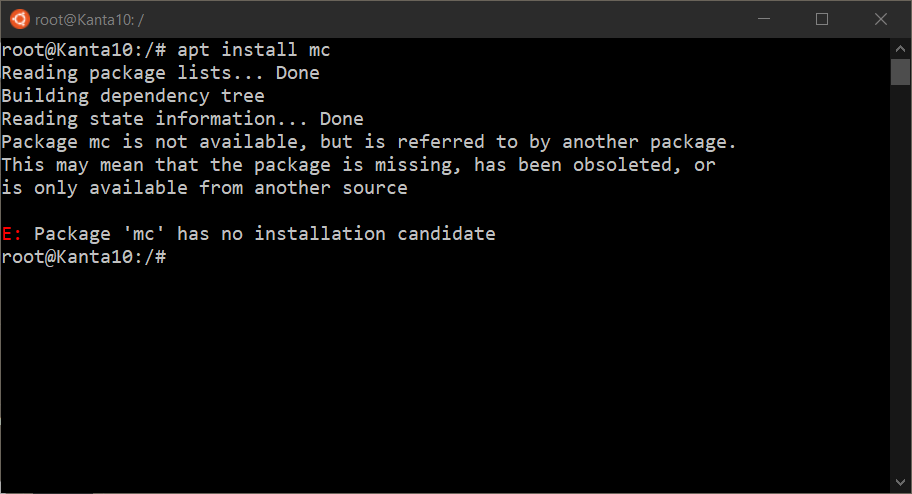Click the 'apt install mc' command text
The height and width of the screenshot is (494, 912).
tap(254, 50)
